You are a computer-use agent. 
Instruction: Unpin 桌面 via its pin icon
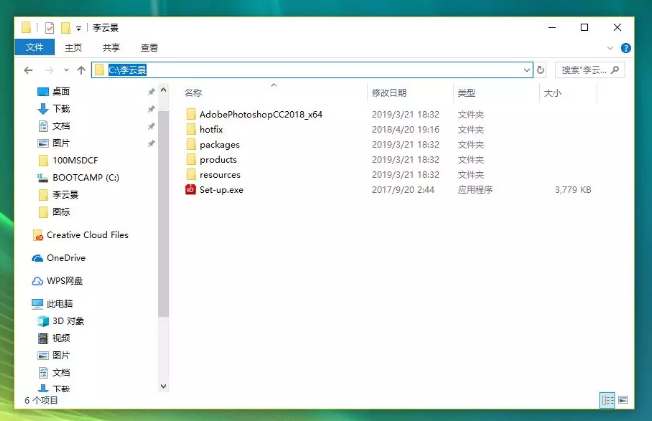point(151,92)
